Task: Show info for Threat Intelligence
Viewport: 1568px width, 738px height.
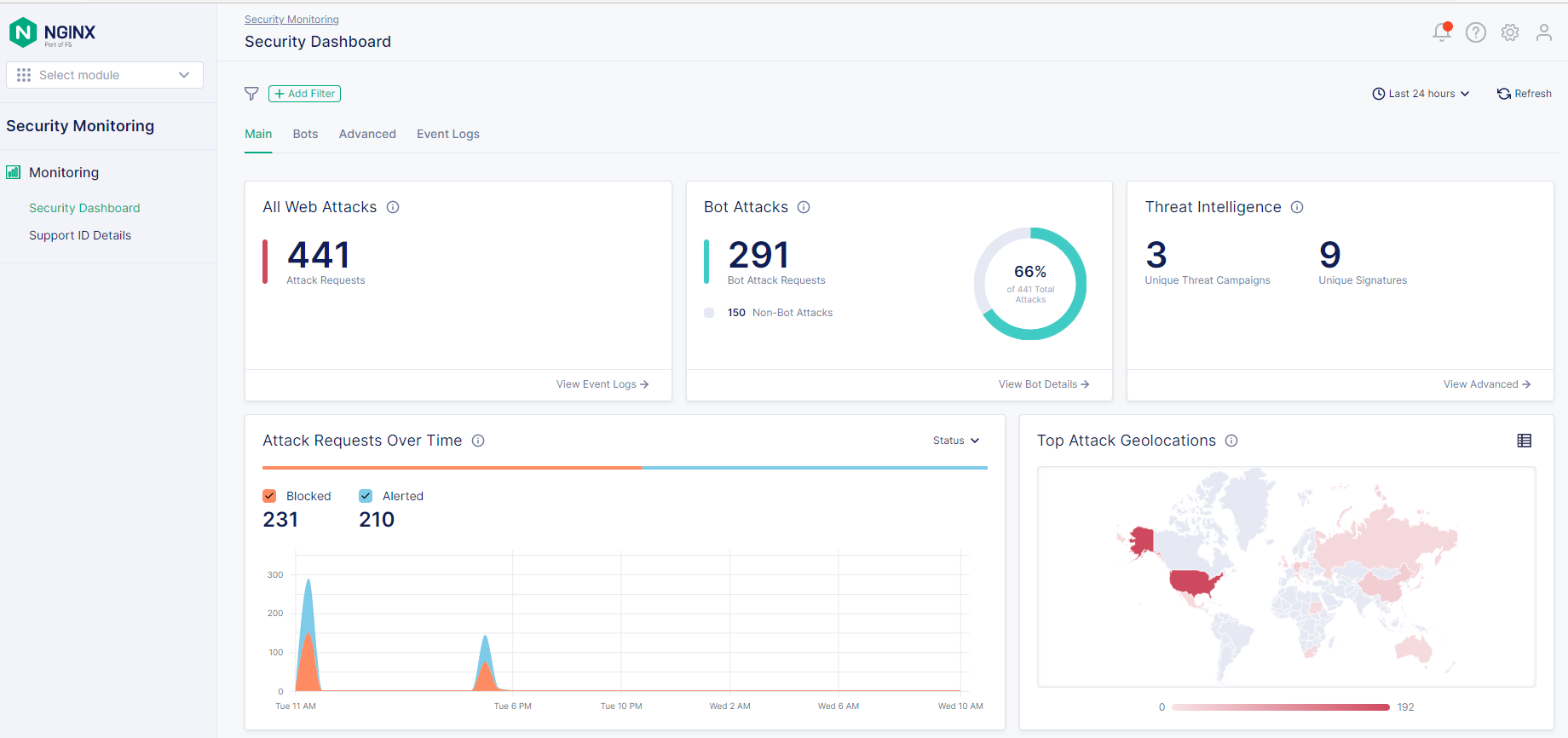Action: [1296, 207]
